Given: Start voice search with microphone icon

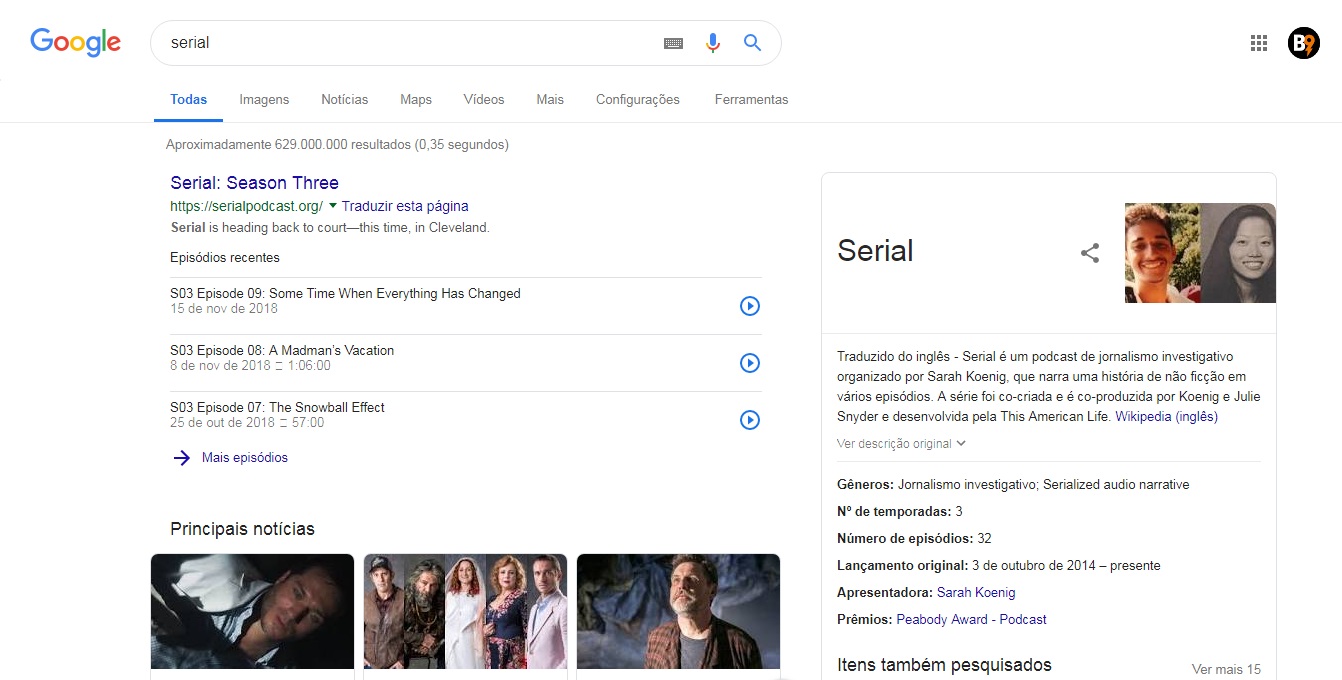Looking at the screenshot, I should [x=713, y=43].
